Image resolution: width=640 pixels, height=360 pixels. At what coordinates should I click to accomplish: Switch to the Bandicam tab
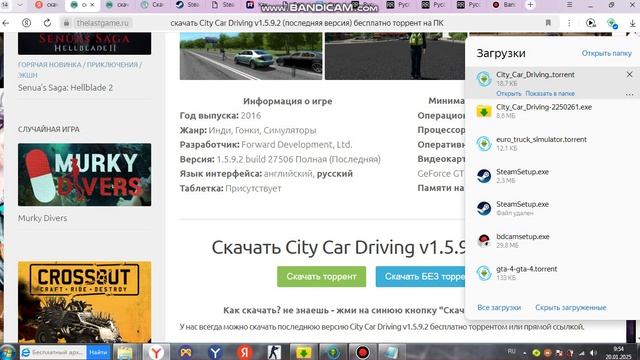pos(505,5)
